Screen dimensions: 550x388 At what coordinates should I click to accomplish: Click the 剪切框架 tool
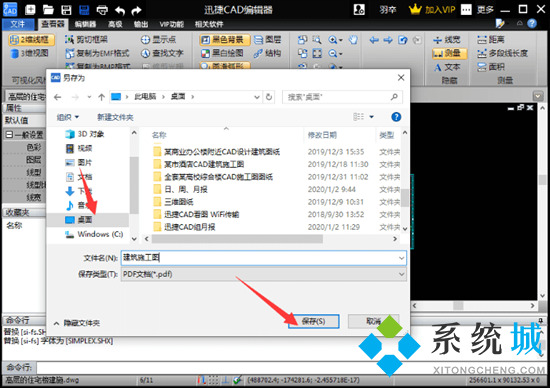coord(86,40)
